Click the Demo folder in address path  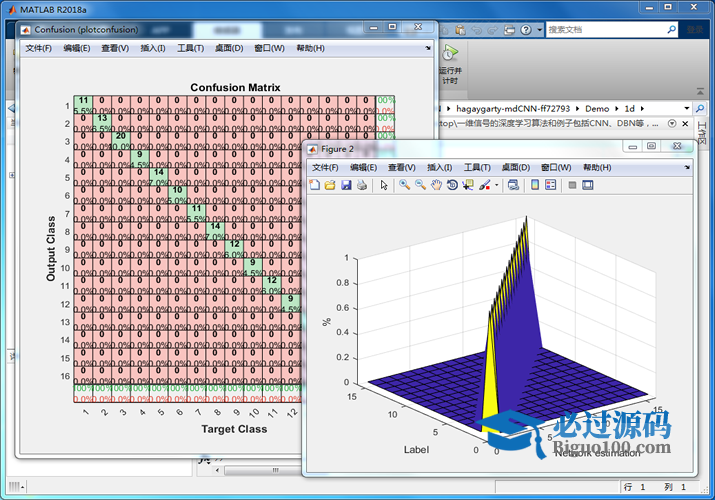coord(597,108)
